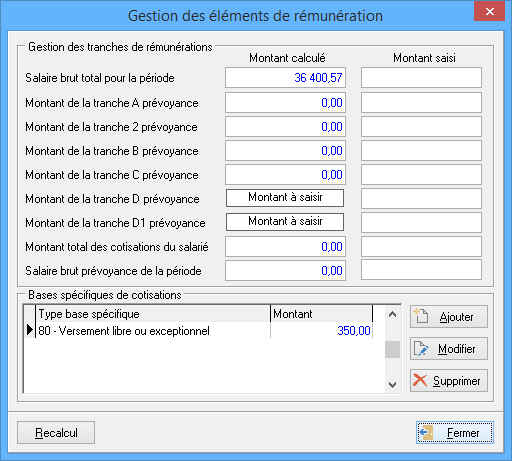Click the Montant saisi field for total cotisations du salarié
512x461 pixels.
421,247
